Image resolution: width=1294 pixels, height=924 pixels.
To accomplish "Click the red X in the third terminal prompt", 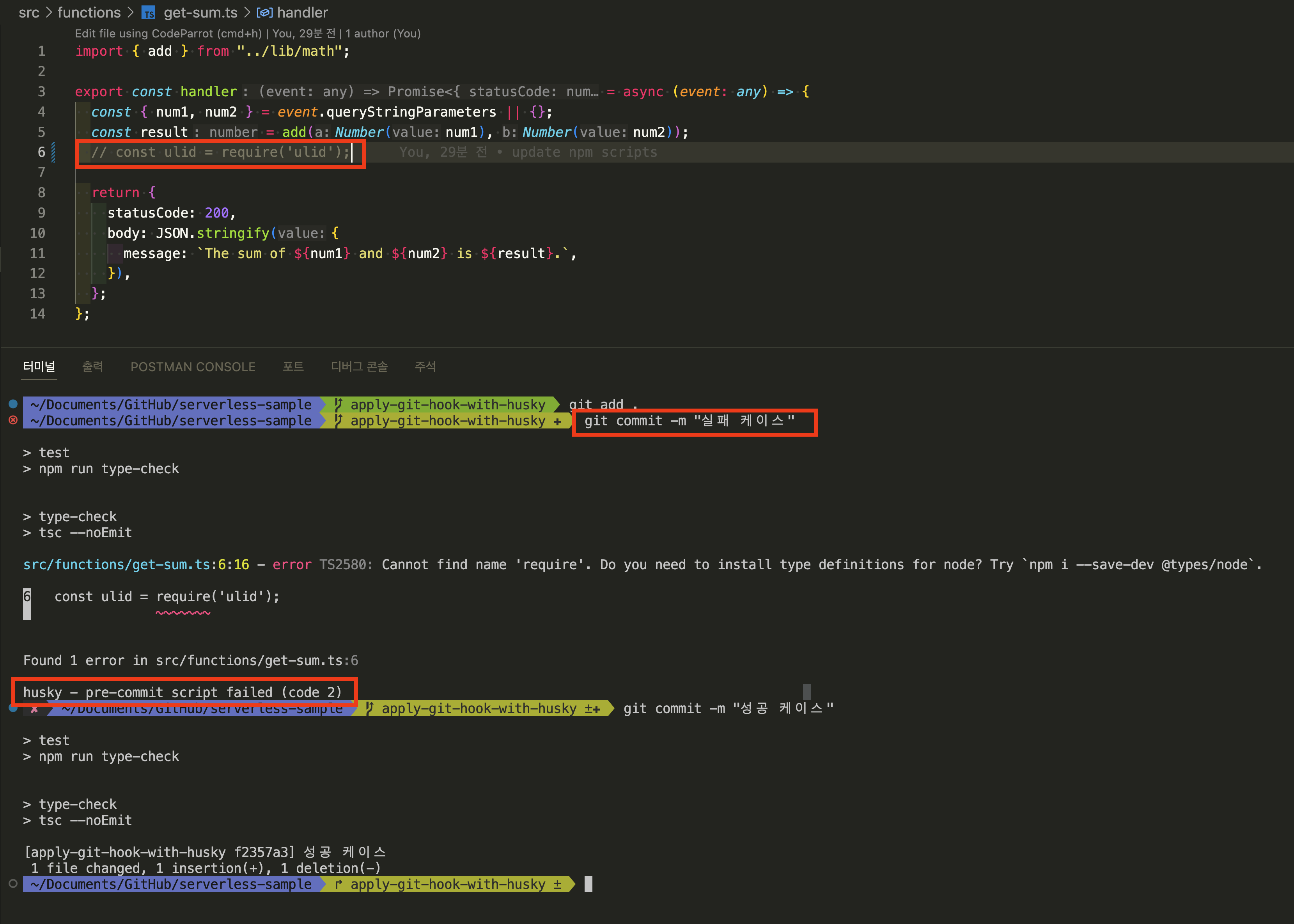I will pos(34,709).
